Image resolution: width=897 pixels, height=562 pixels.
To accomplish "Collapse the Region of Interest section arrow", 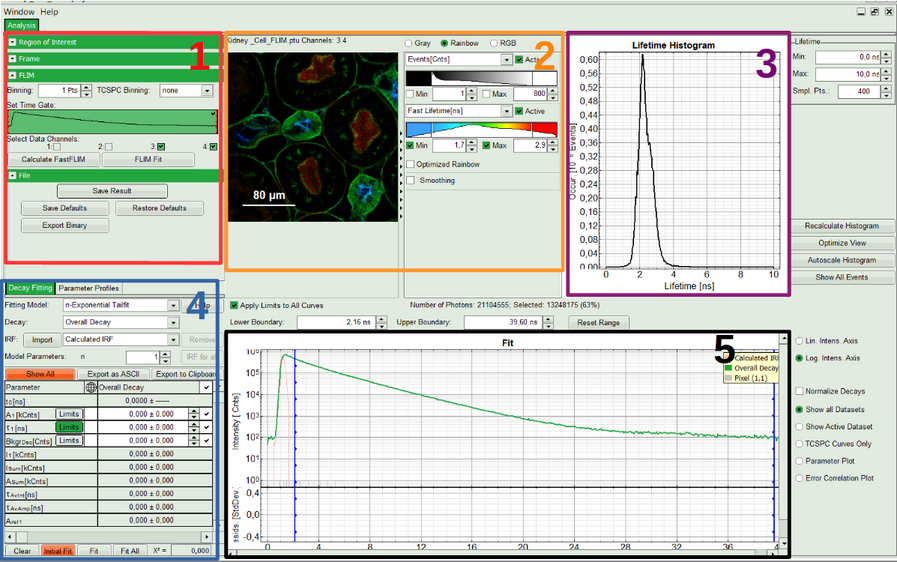I will (x=12, y=43).
